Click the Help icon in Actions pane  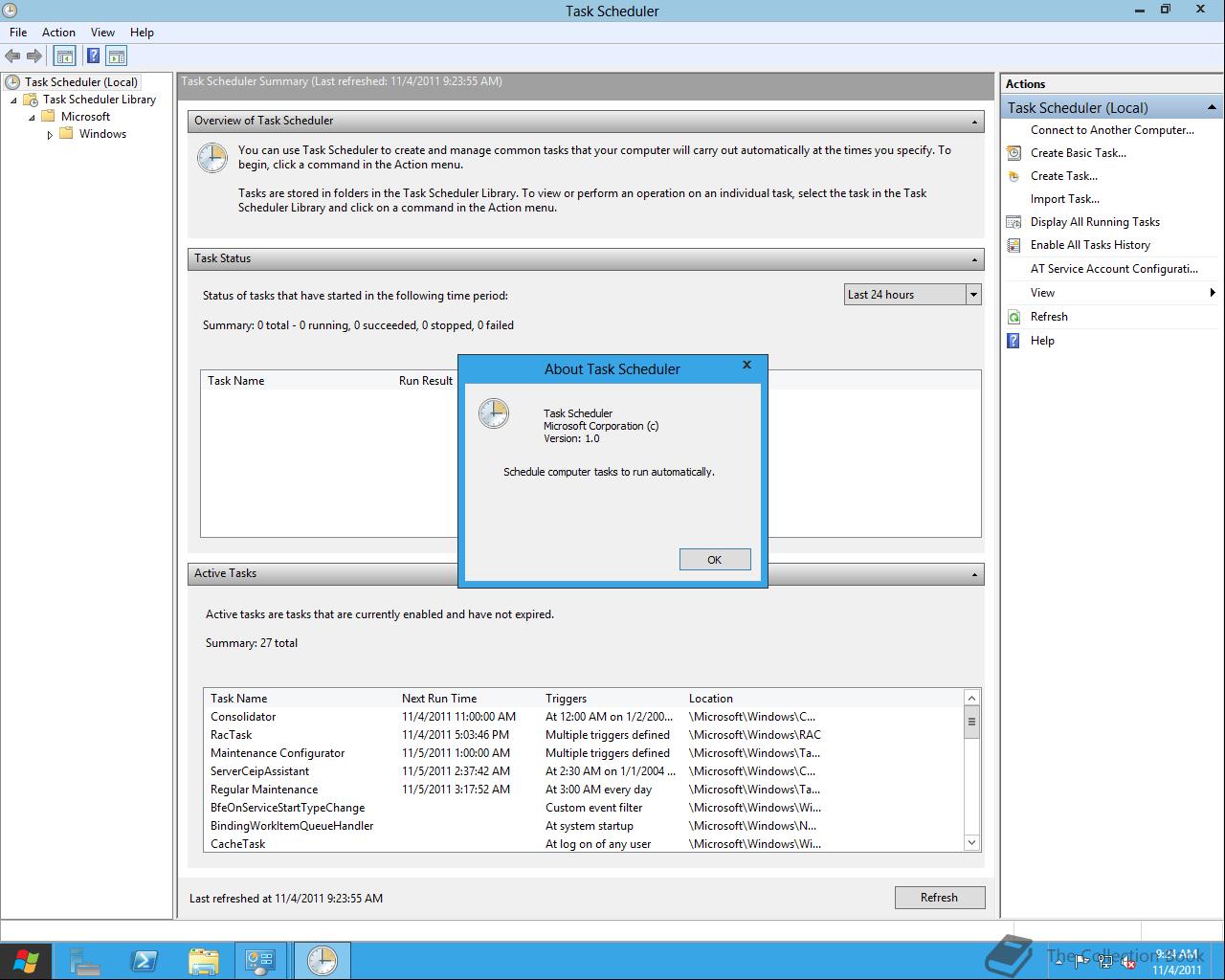coord(1013,341)
